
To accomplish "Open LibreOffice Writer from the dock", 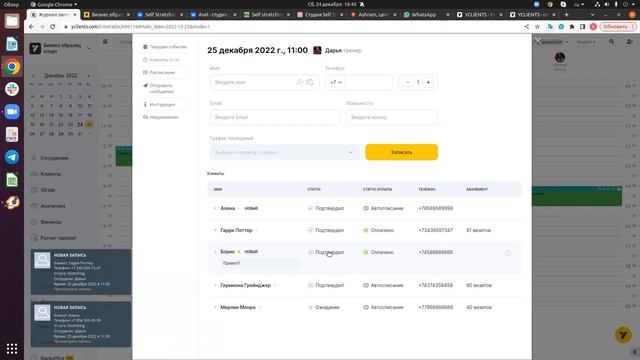I will (12, 44).
